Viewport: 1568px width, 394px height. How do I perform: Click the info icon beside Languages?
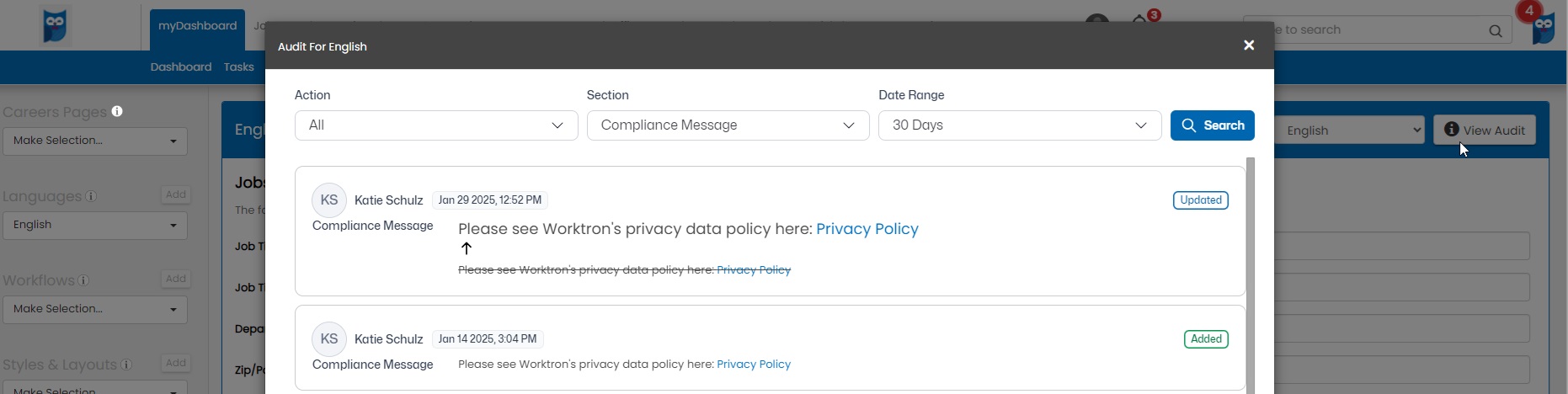click(91, 196)
